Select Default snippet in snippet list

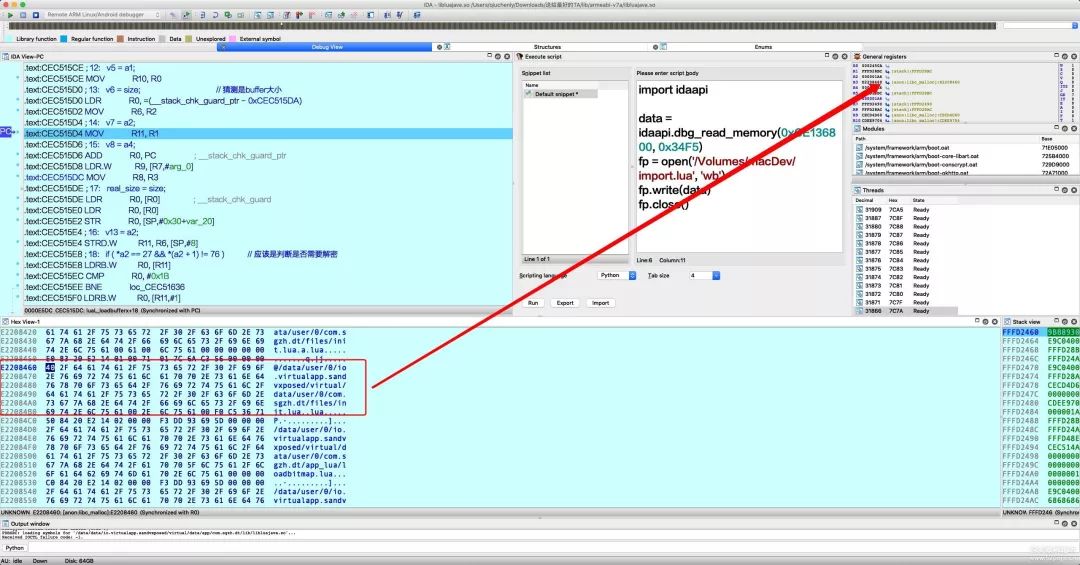564,94
